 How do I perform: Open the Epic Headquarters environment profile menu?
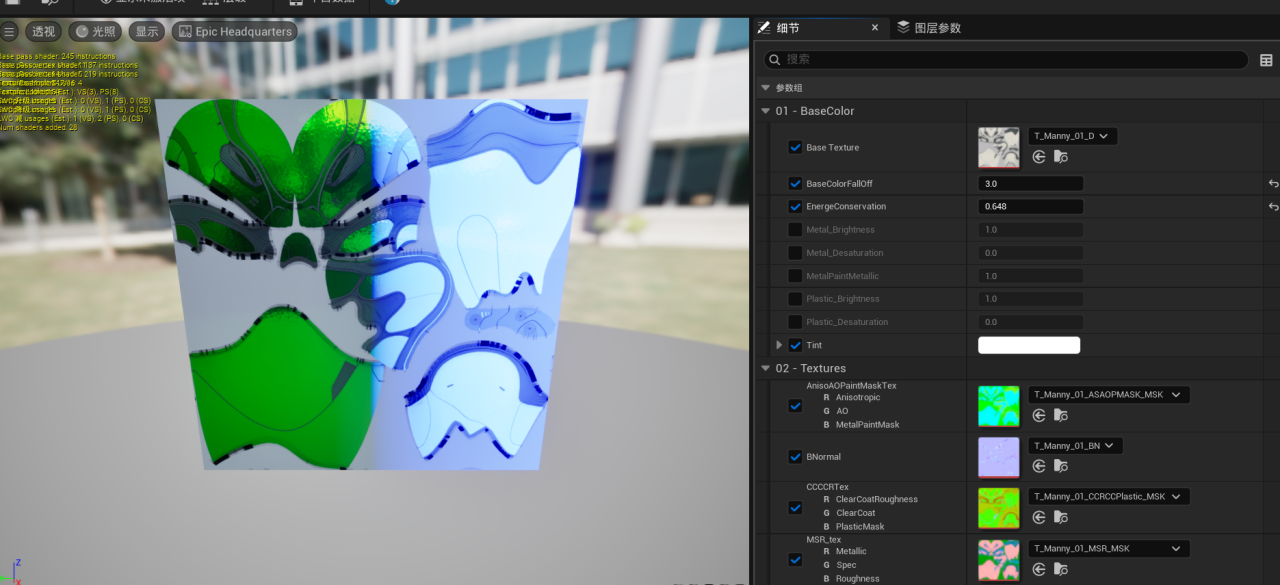(235, 32)
